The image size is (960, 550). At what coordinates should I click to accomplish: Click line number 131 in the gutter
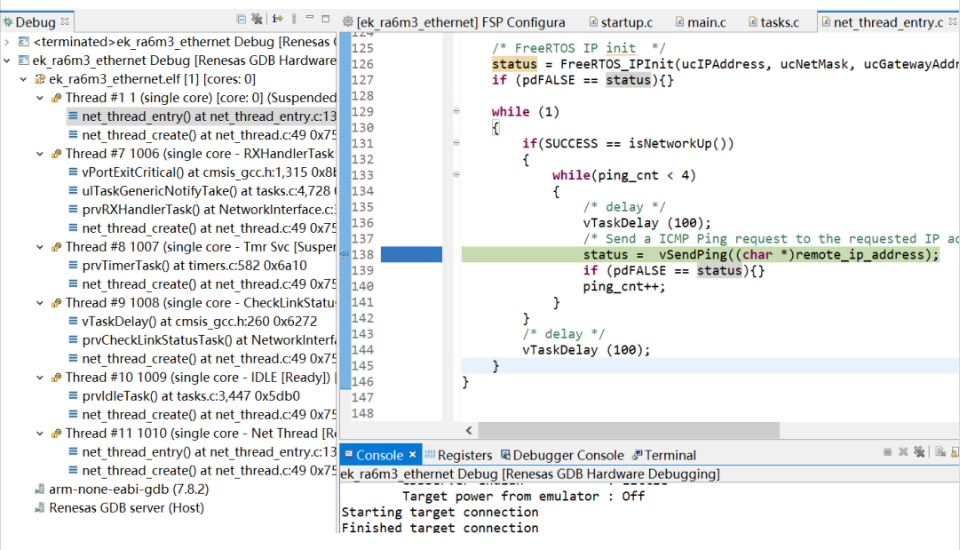(362, 143)
